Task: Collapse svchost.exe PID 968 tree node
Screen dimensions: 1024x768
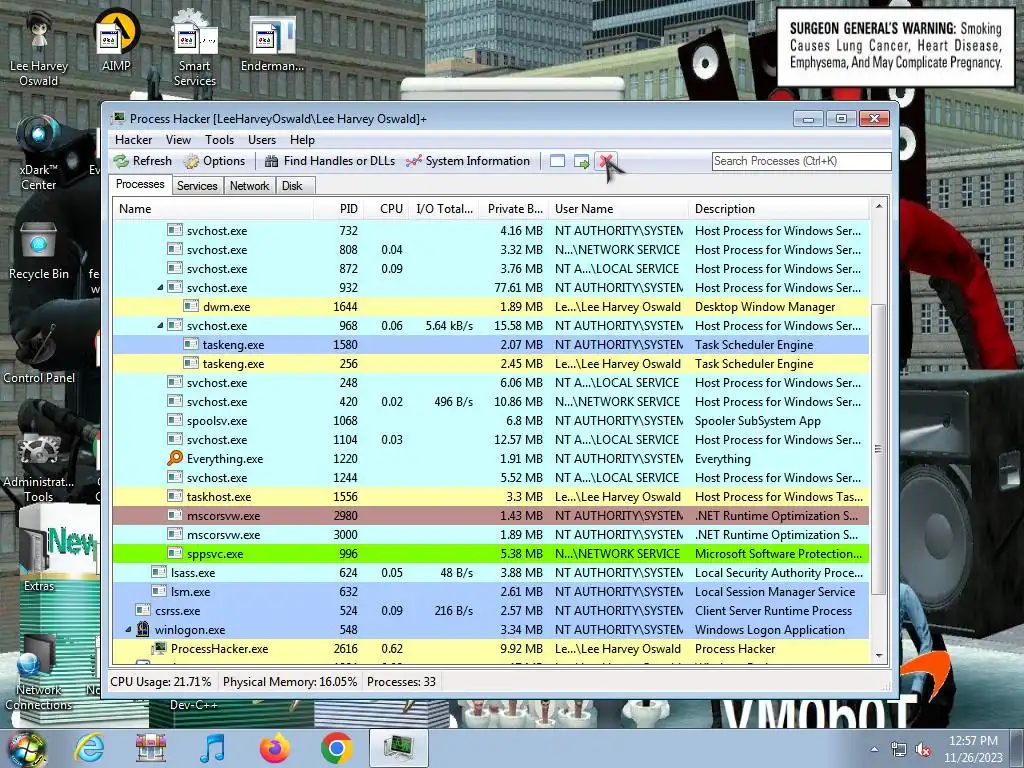Action: coord(160,326)
